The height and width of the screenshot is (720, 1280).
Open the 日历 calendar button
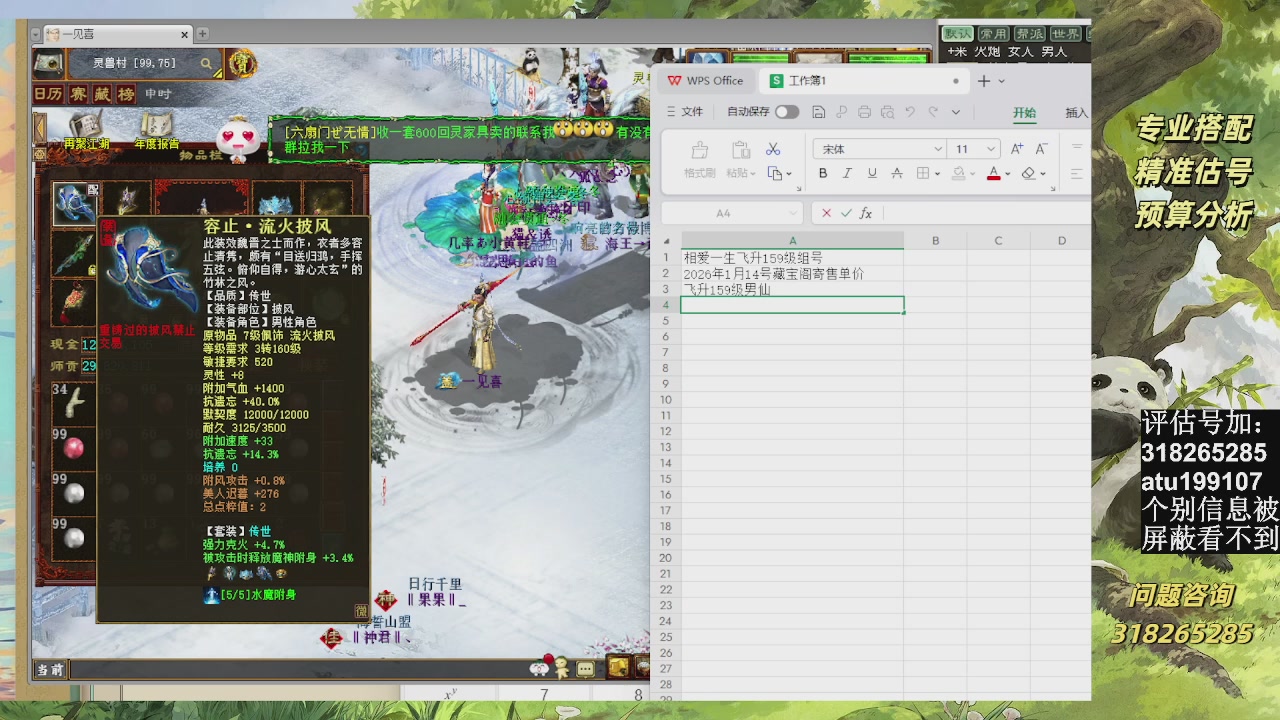click(x=48, y=94)
